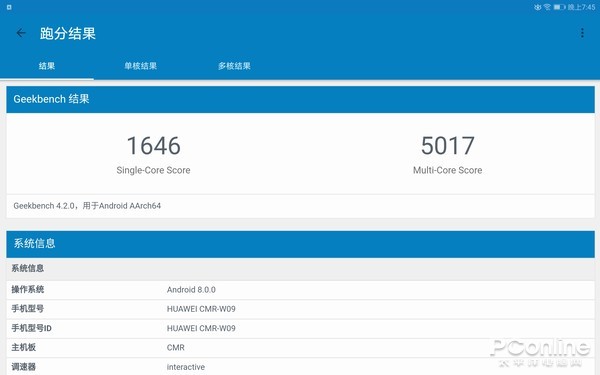Tap the Geekbench 4.2.0 version text

(x=87, y=206)
